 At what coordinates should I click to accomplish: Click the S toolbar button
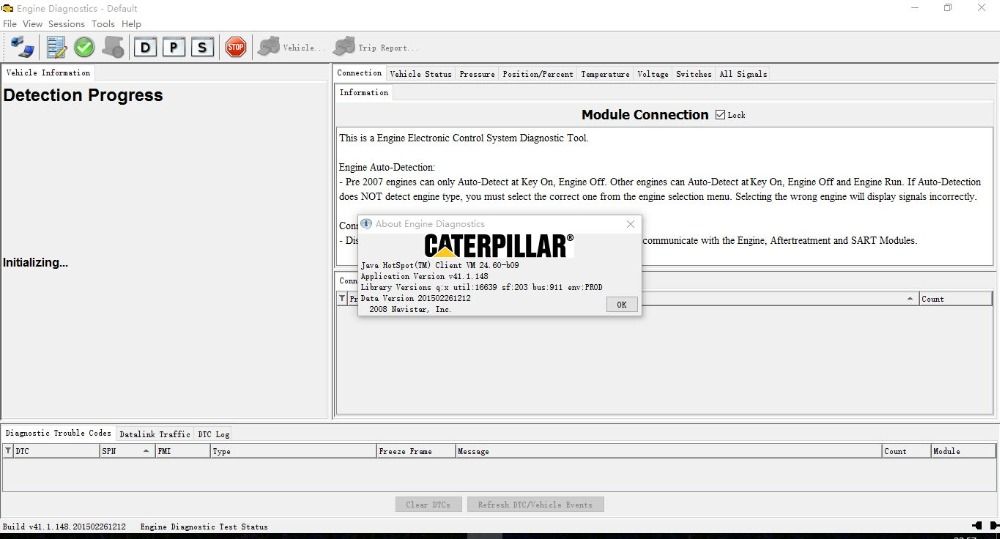point(202,47)
